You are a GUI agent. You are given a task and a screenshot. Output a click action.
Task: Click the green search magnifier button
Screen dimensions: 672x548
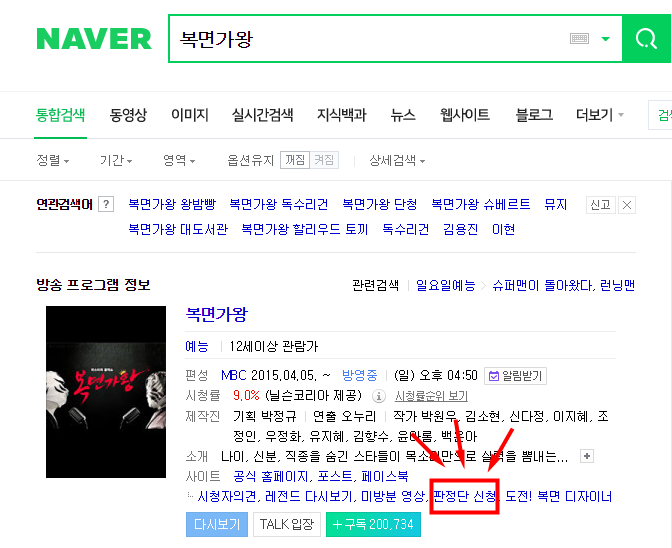(x=646, y=39)
